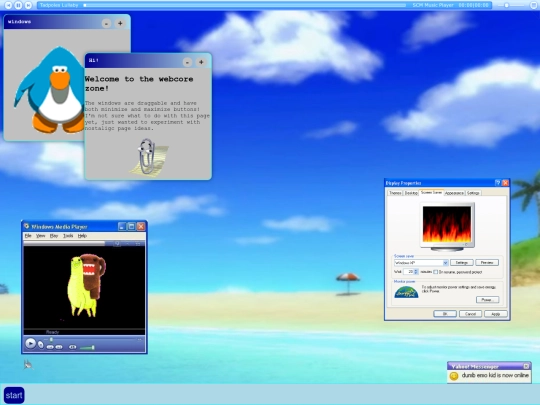The image size is (540, 405).
Task: Mute Media Player sound
Action: [73, 347]
